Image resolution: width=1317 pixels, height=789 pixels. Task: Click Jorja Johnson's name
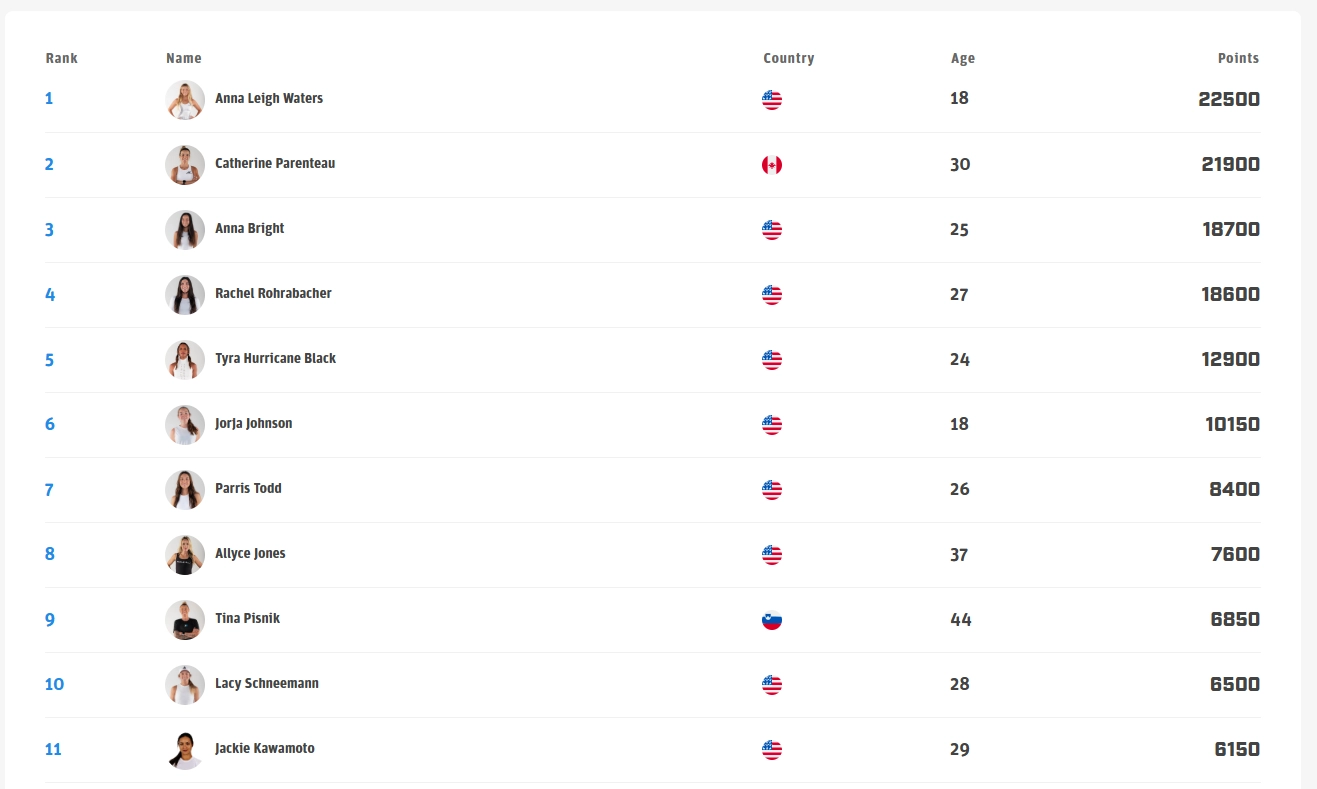point(253,424)
